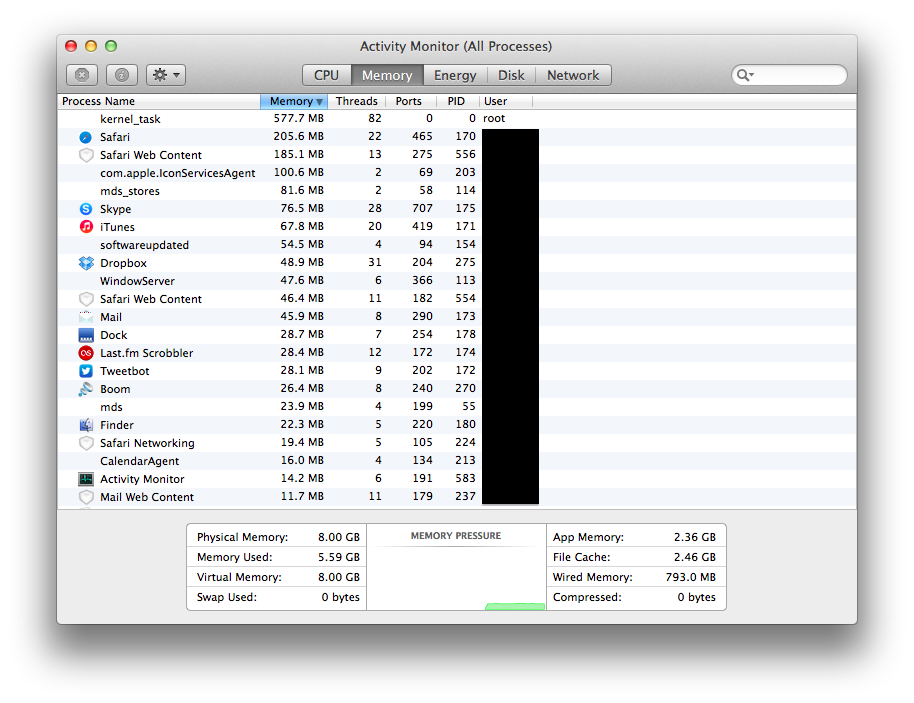The height and width of the screenshot is (703, 914).
Task: Select the CalendarAgent process row
Action: point(456,461)
